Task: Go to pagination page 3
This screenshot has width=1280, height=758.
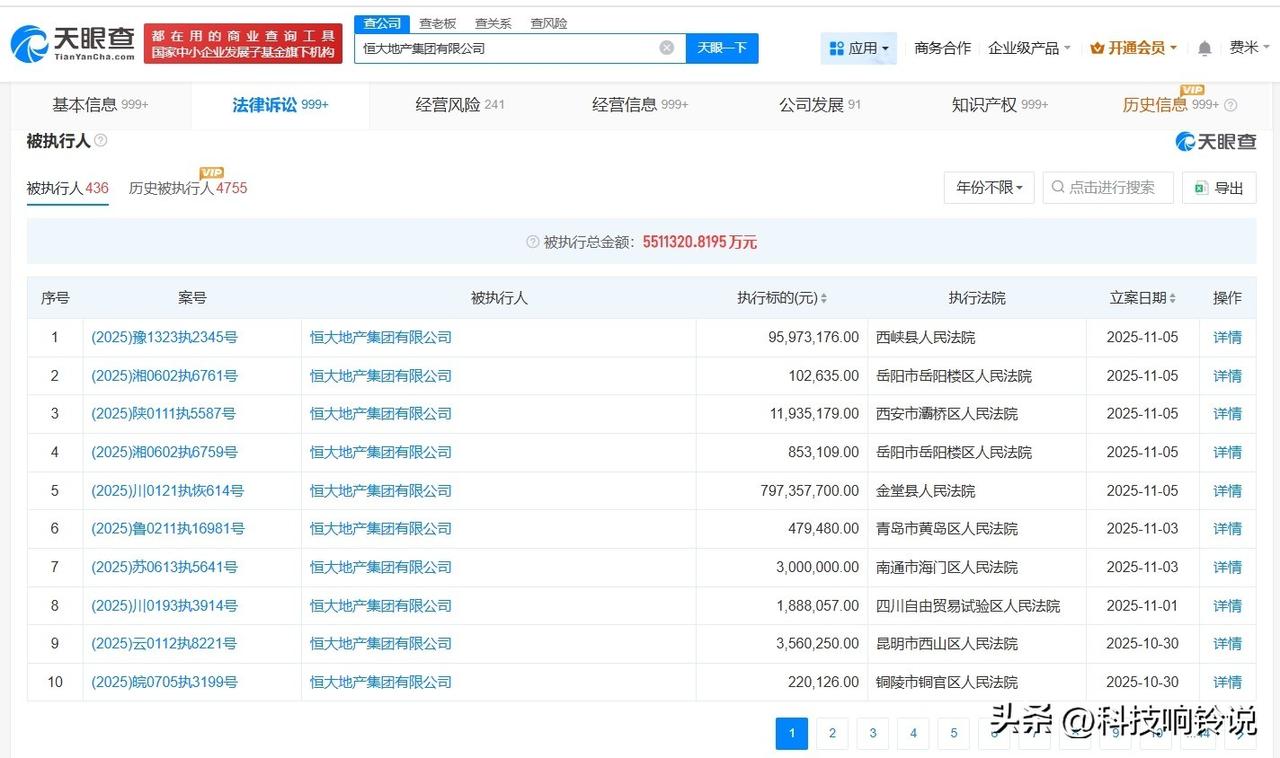Action: pos(872,733)
